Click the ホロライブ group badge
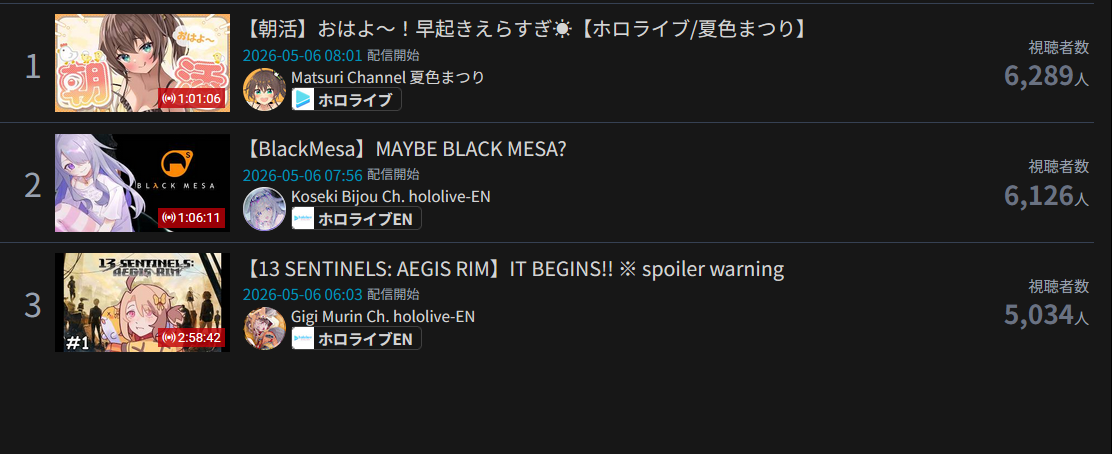 click(x=347, y=100)
